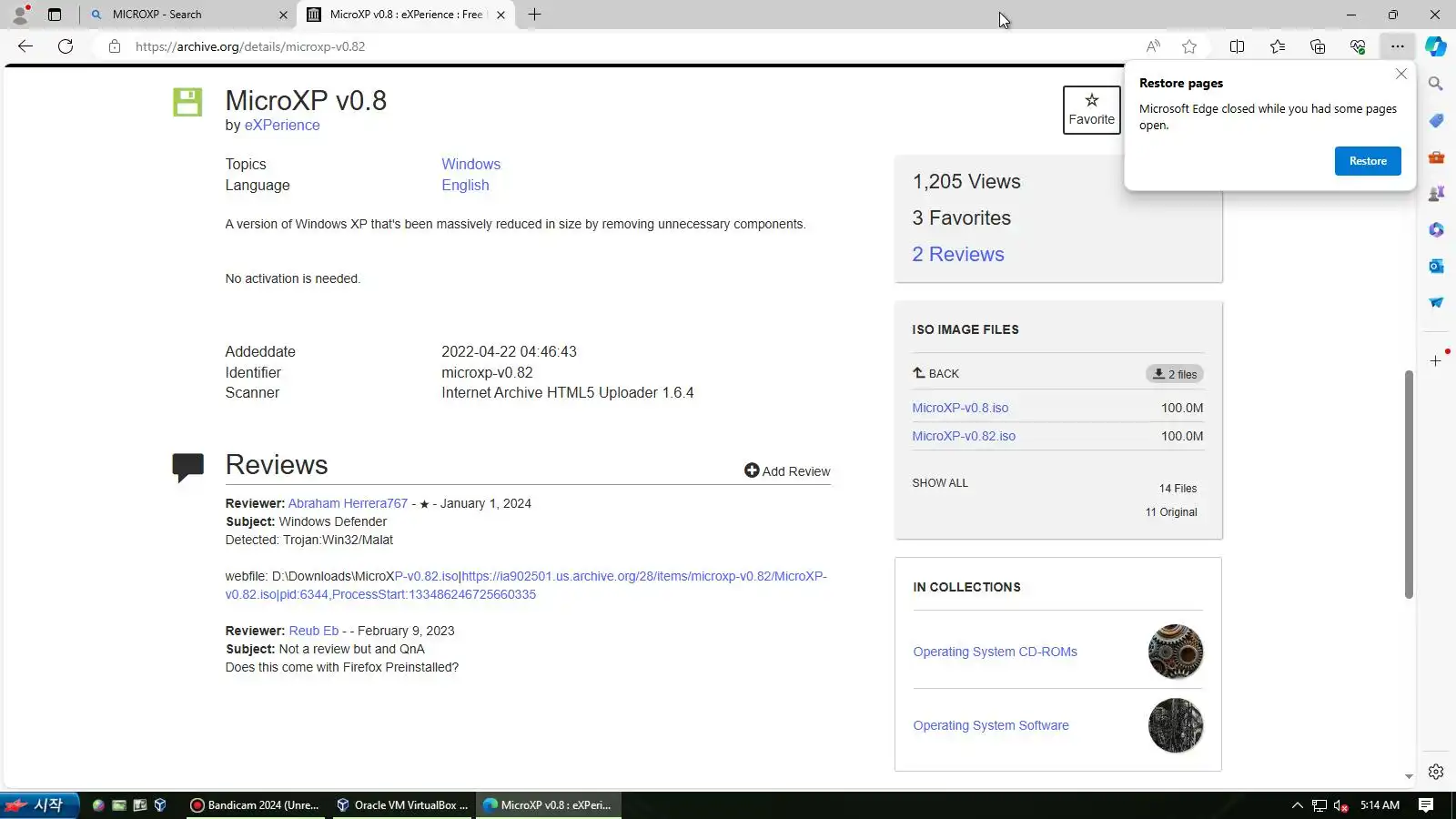Click the Favorite star button

[x=1091, y=110]
